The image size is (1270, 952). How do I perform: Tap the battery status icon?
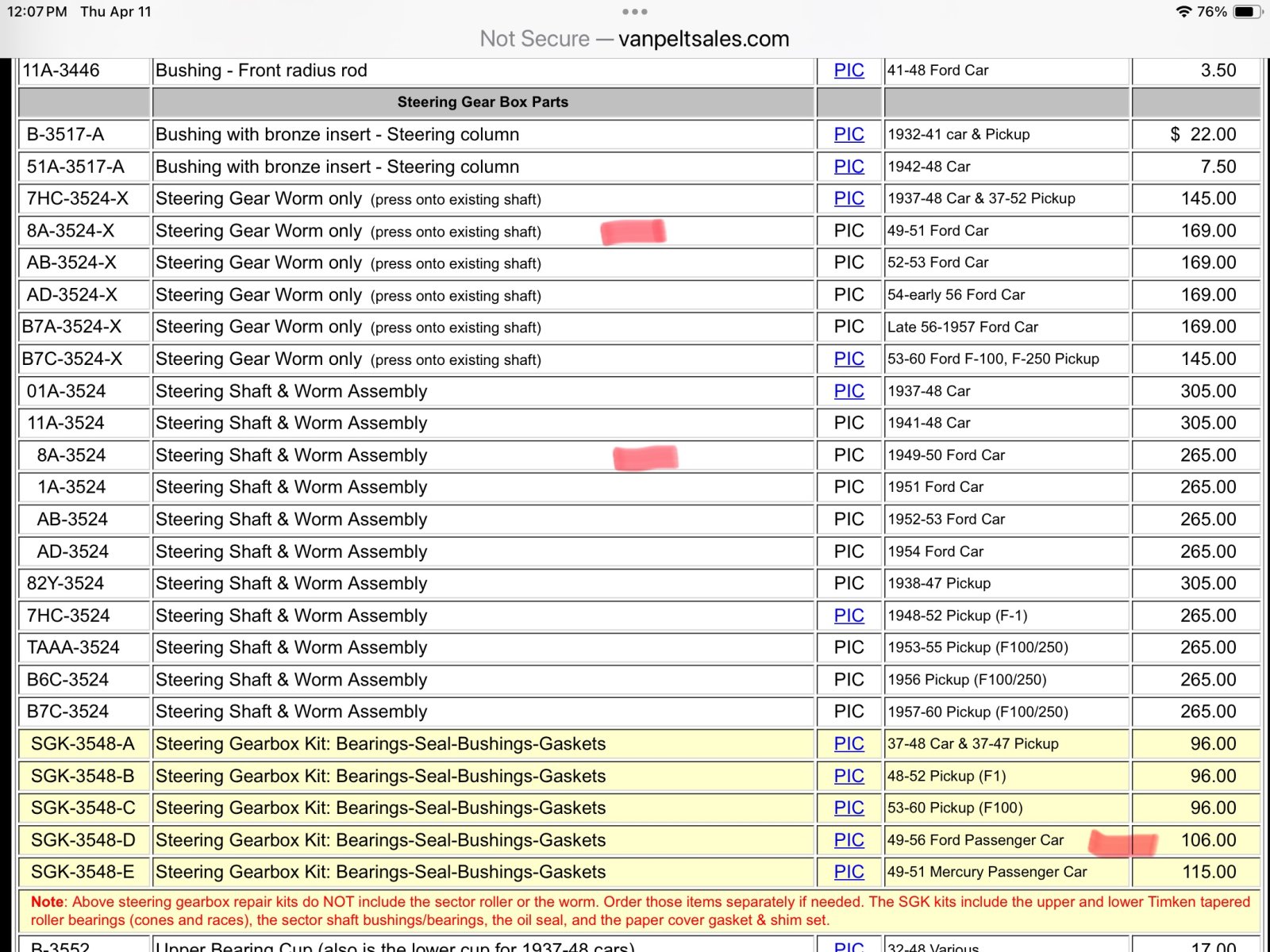(x=1248, y=12)
